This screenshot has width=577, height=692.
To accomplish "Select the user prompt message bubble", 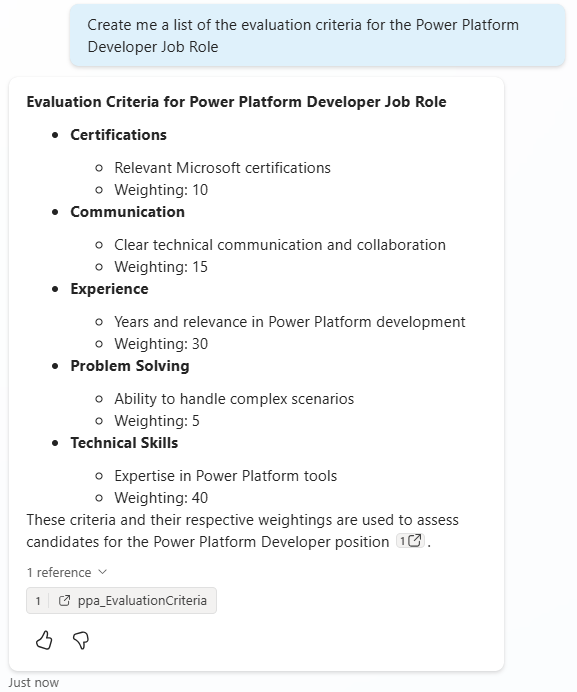I will (317, 36).
